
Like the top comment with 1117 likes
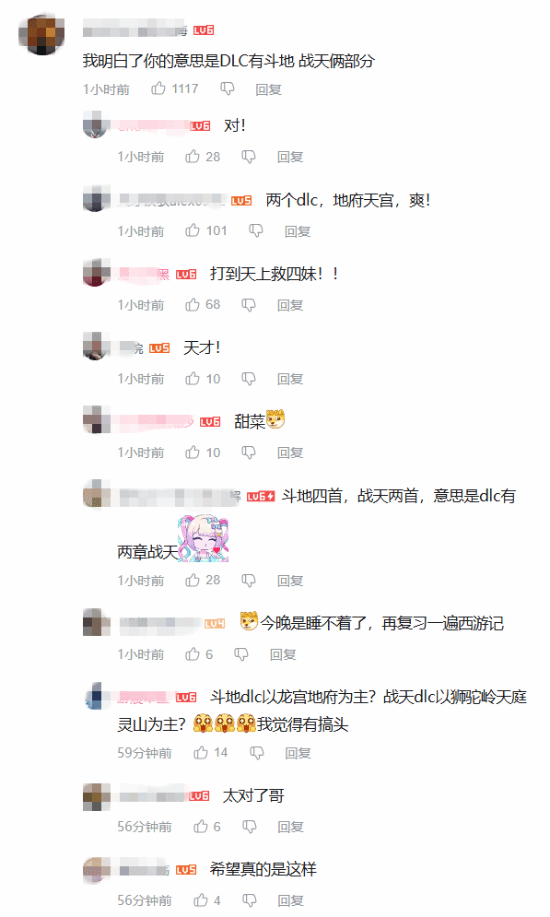point(159,88)
